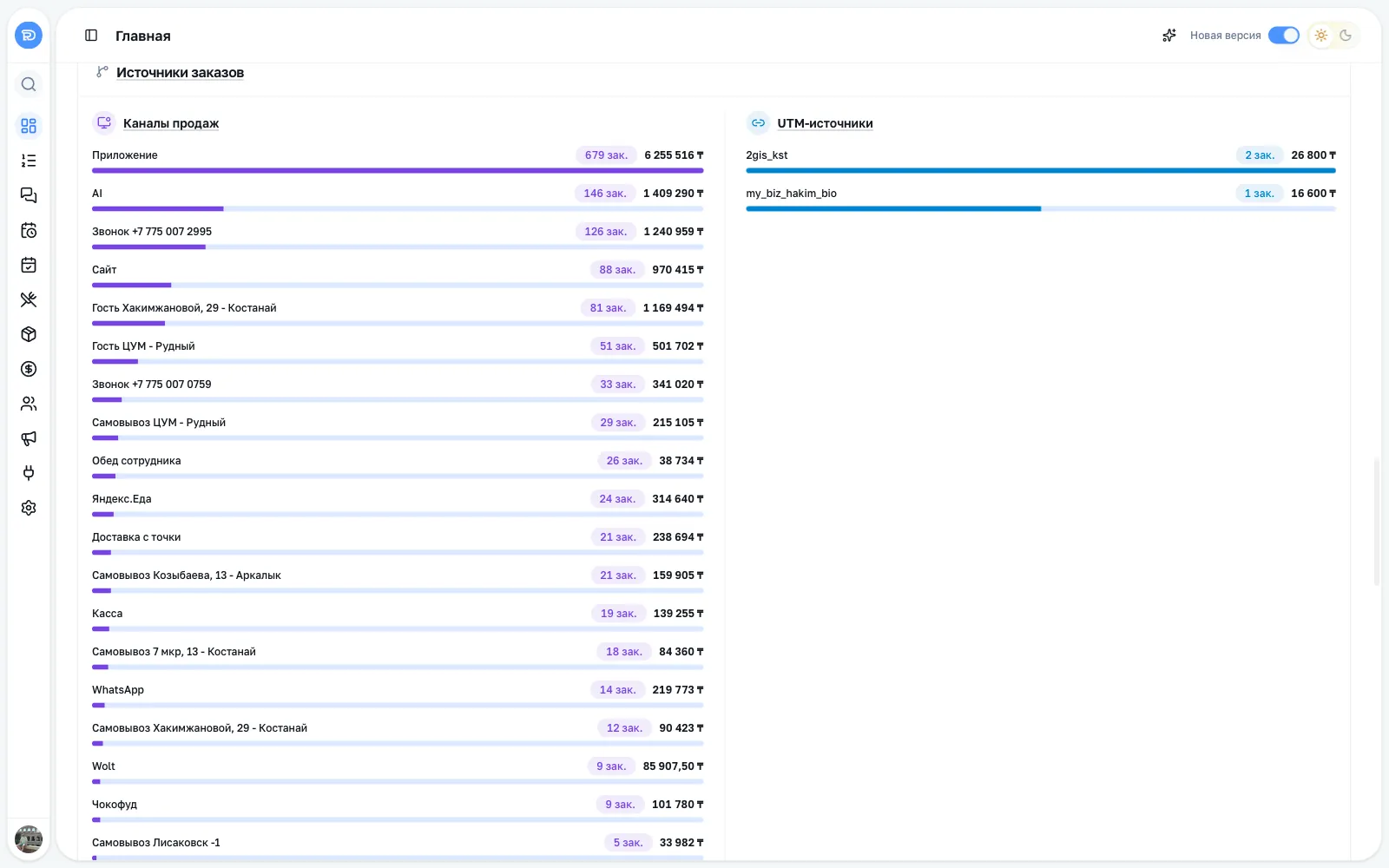Select the dashboard grid icon

(x=29, y=126)
